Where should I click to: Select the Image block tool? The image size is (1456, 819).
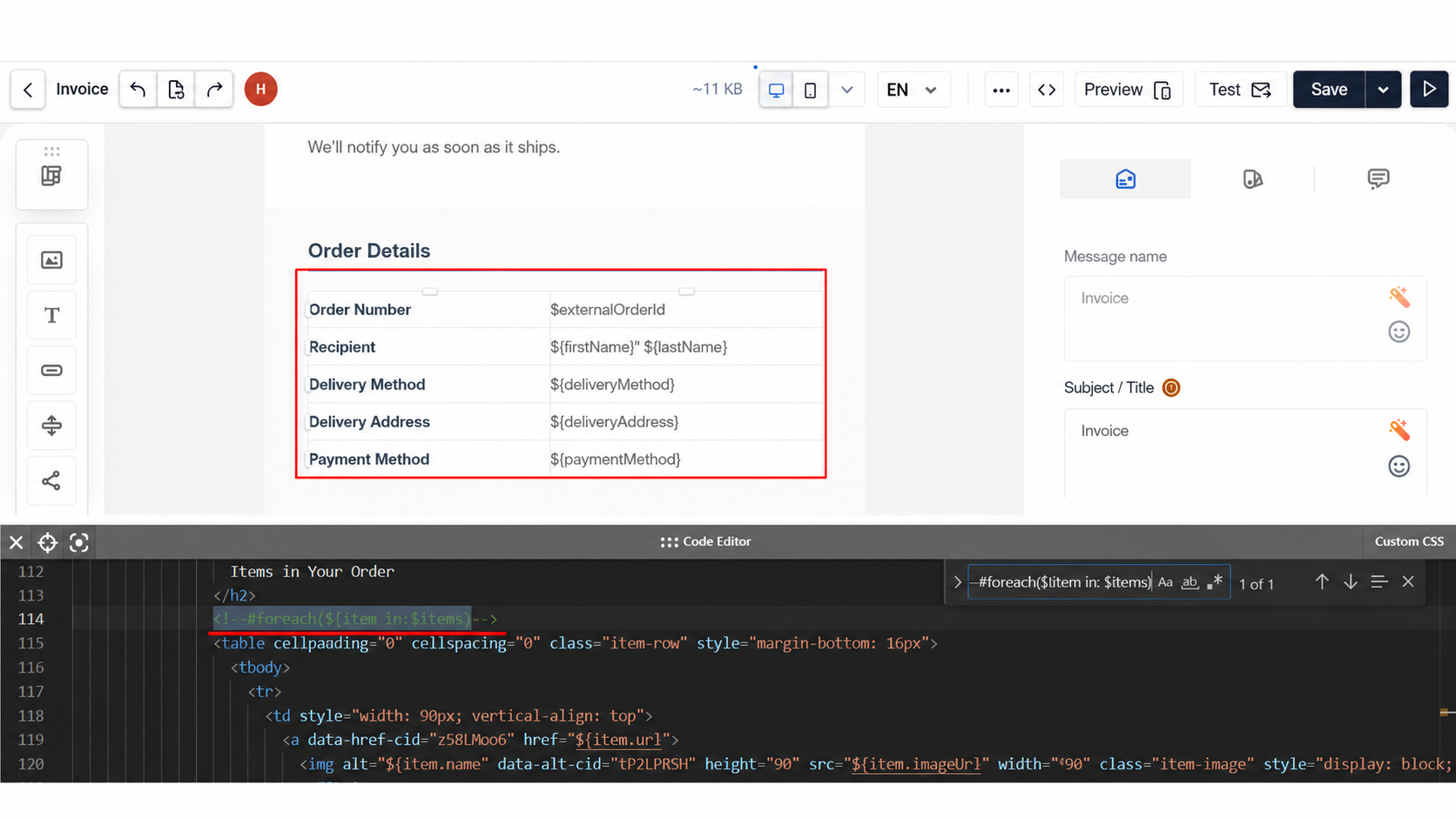(51, 260)
